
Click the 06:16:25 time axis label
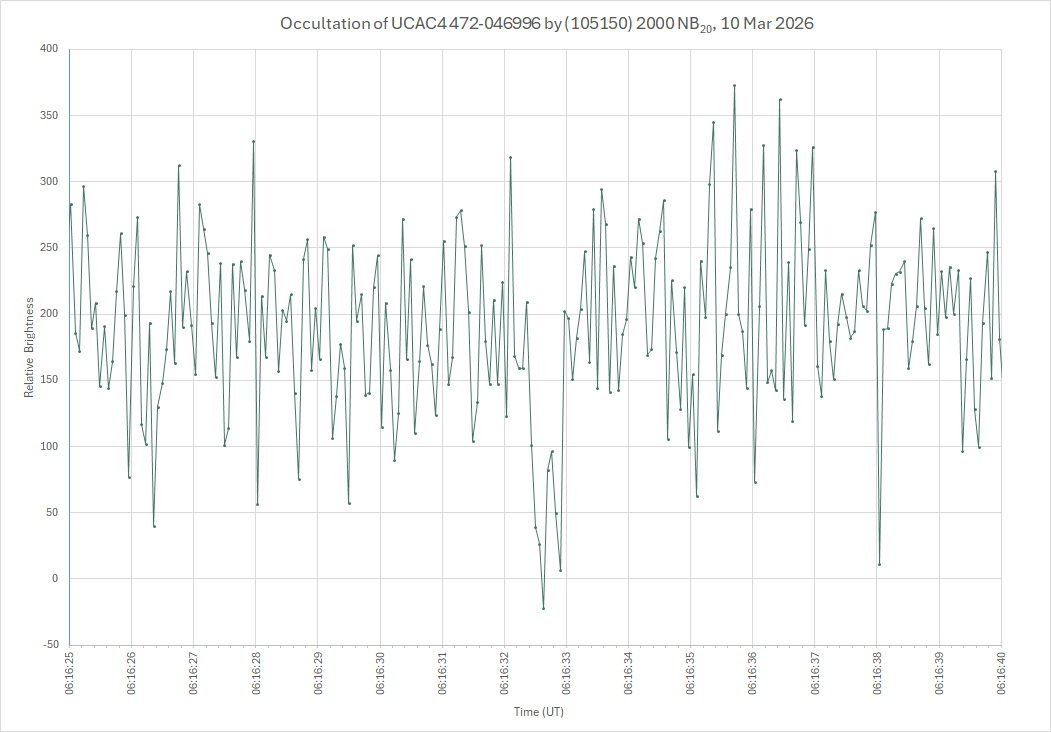[x=70, y=673]
